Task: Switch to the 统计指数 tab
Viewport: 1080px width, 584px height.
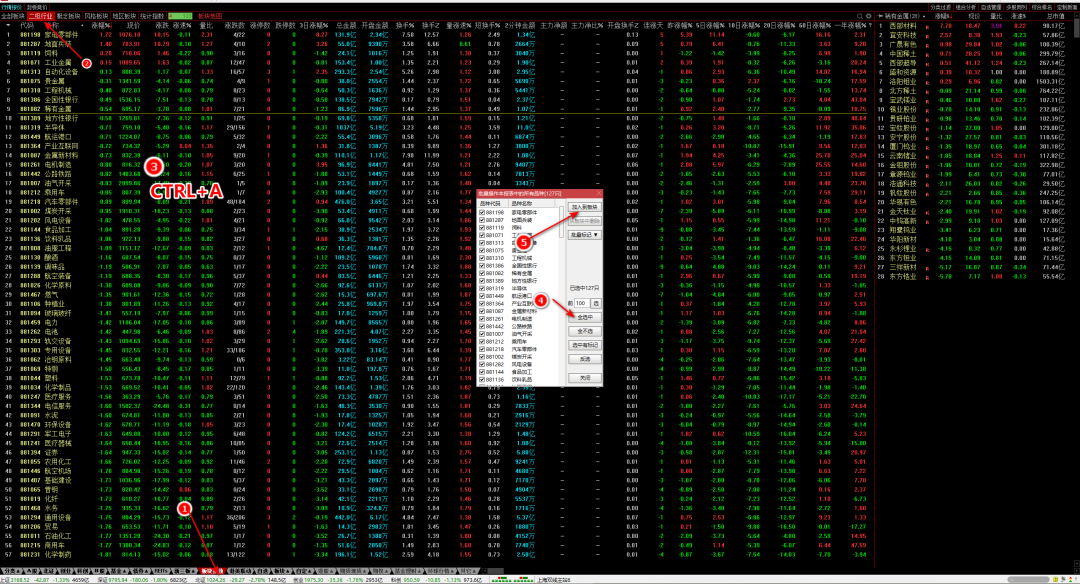Action: click(152, 16)
